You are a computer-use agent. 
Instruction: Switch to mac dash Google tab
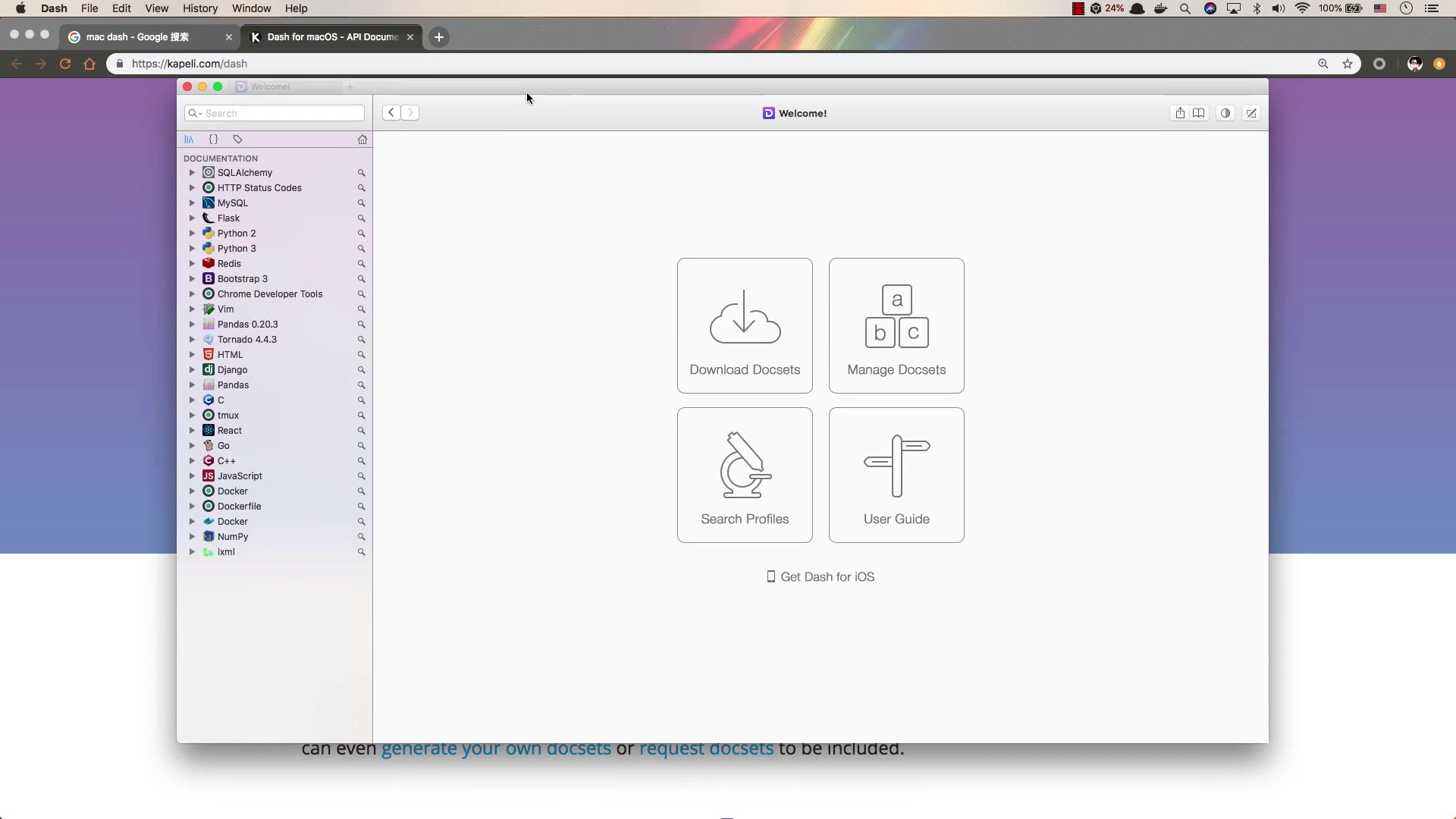click(x=150, y=37)
